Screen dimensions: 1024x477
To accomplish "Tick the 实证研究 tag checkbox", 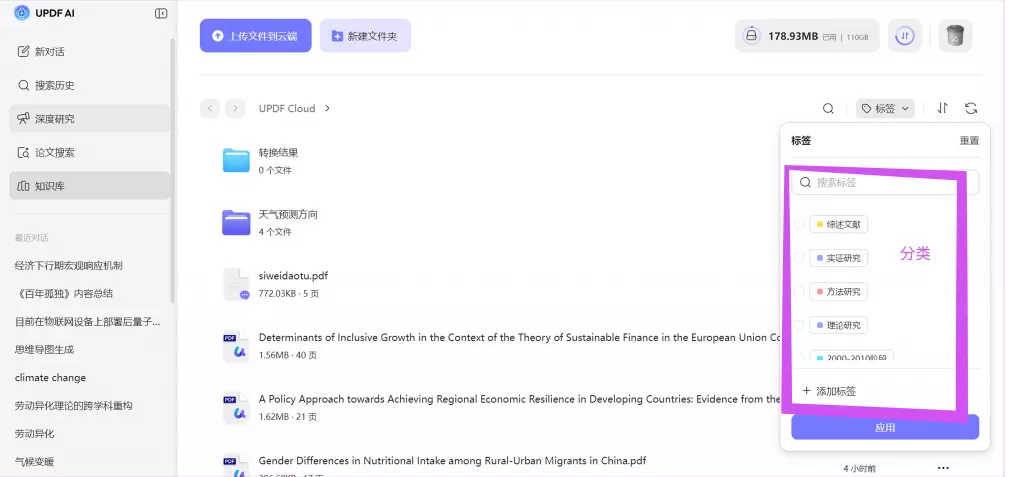I will (799, 258).
